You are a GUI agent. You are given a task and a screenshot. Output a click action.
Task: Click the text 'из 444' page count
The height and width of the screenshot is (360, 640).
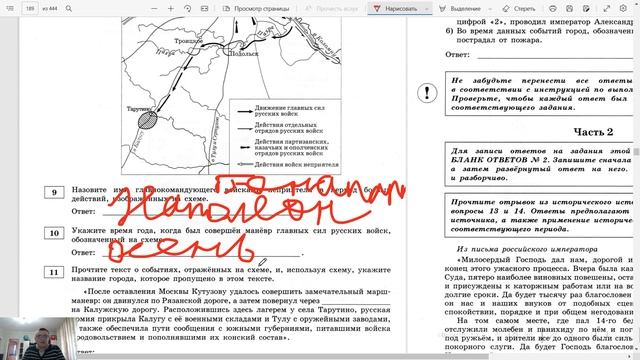pyautogui.click(x=50, y=8)
